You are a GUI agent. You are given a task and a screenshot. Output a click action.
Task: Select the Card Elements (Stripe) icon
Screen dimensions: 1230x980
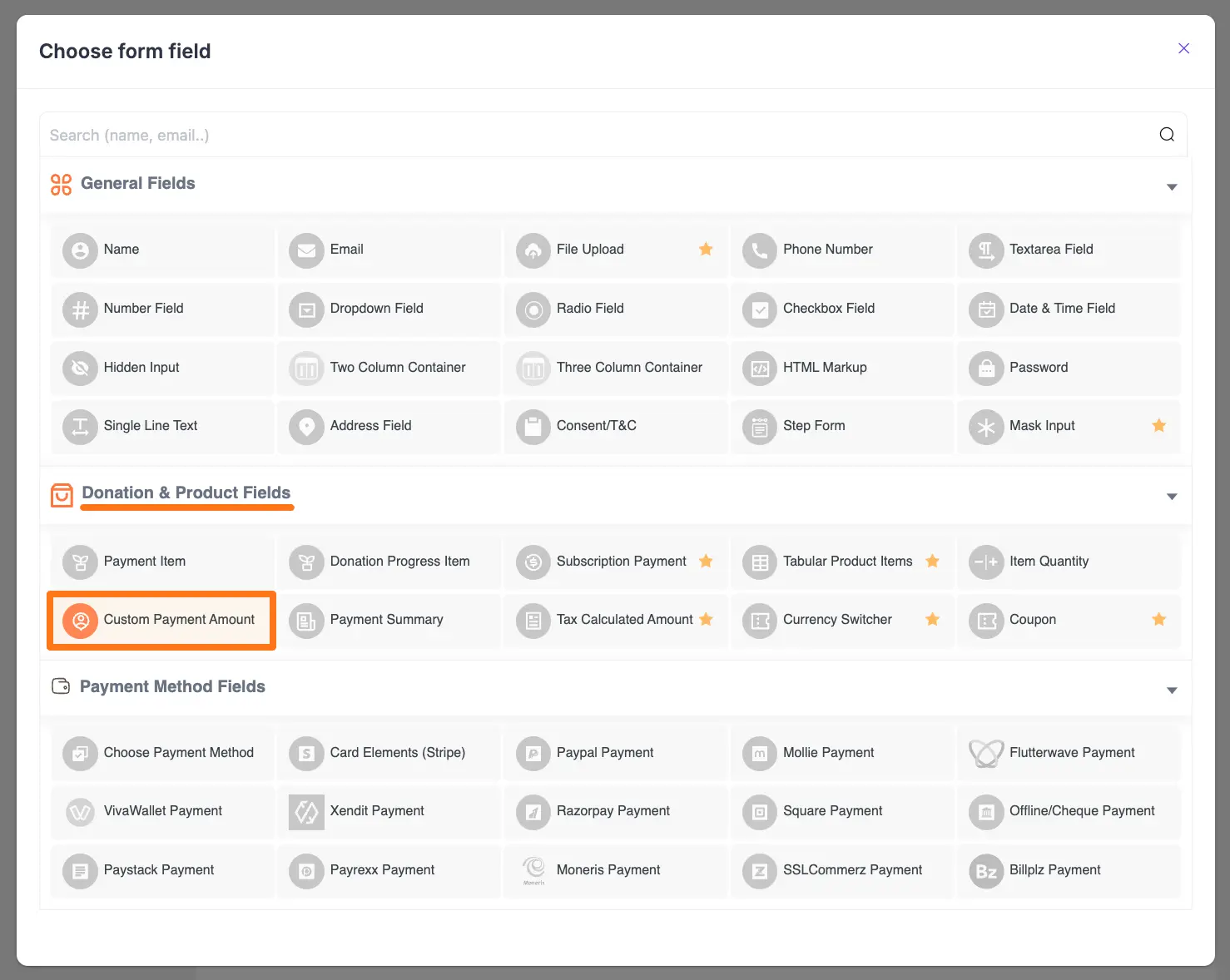(306, 753)
